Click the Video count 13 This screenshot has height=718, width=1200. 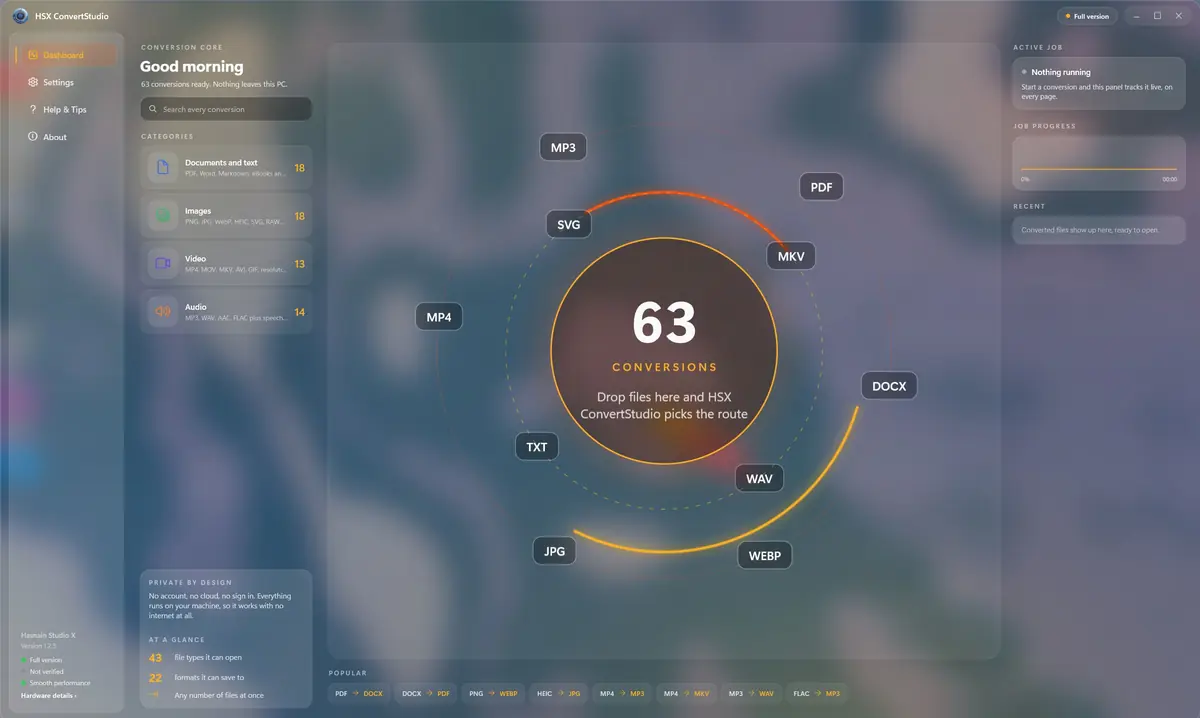click(299, 264)
